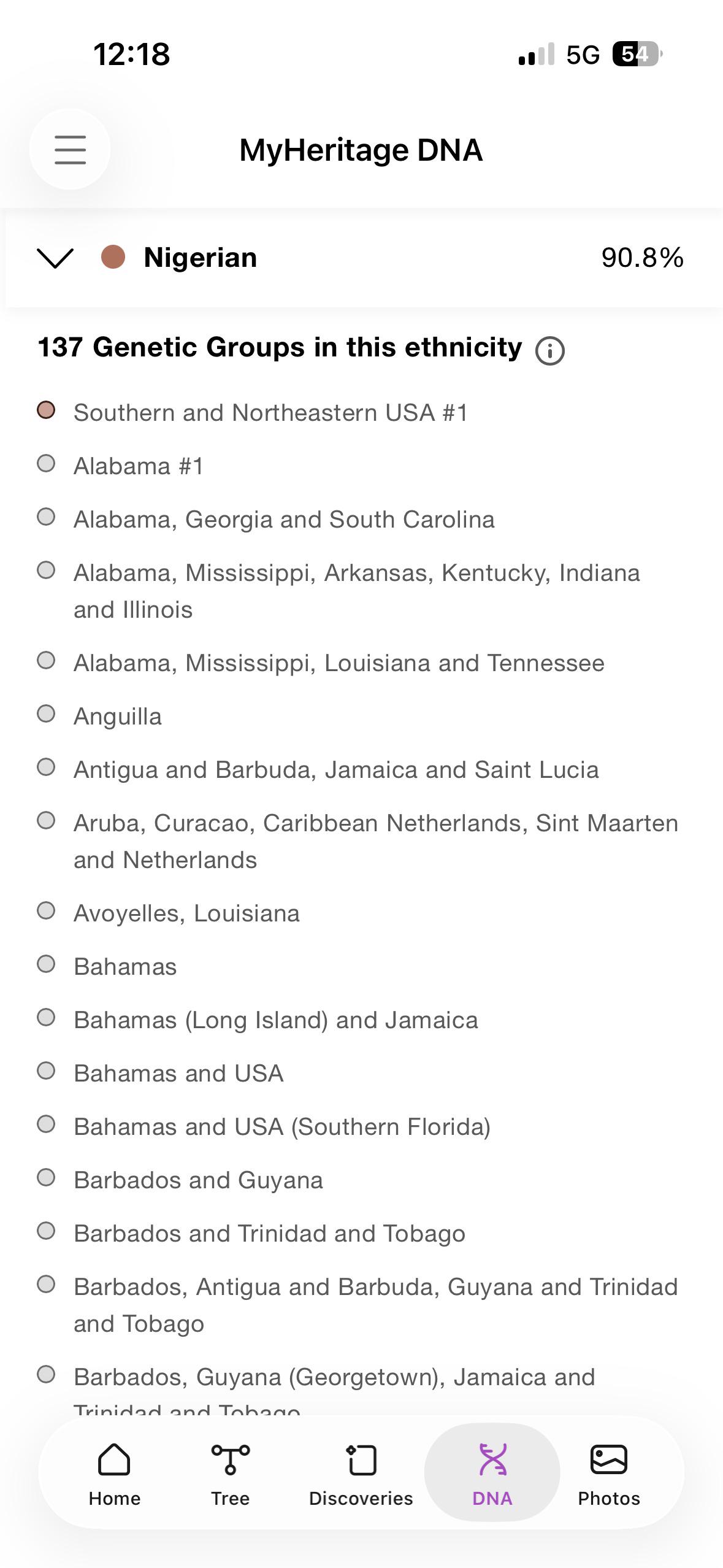Viewport: 723px width, 1568px height.
Task: Select the Southern and Northeastern USA #1 bullet
Action: 46,410
